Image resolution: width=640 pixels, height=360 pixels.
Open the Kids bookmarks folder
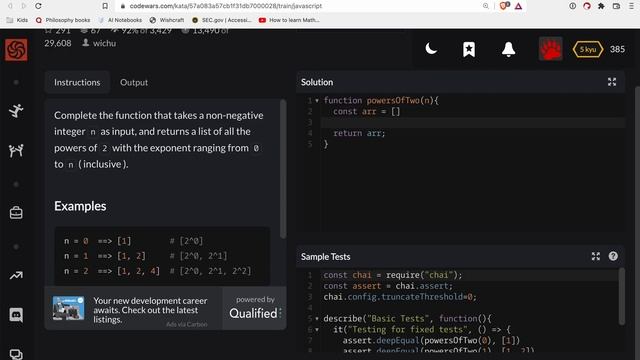[x=18, y=20]
